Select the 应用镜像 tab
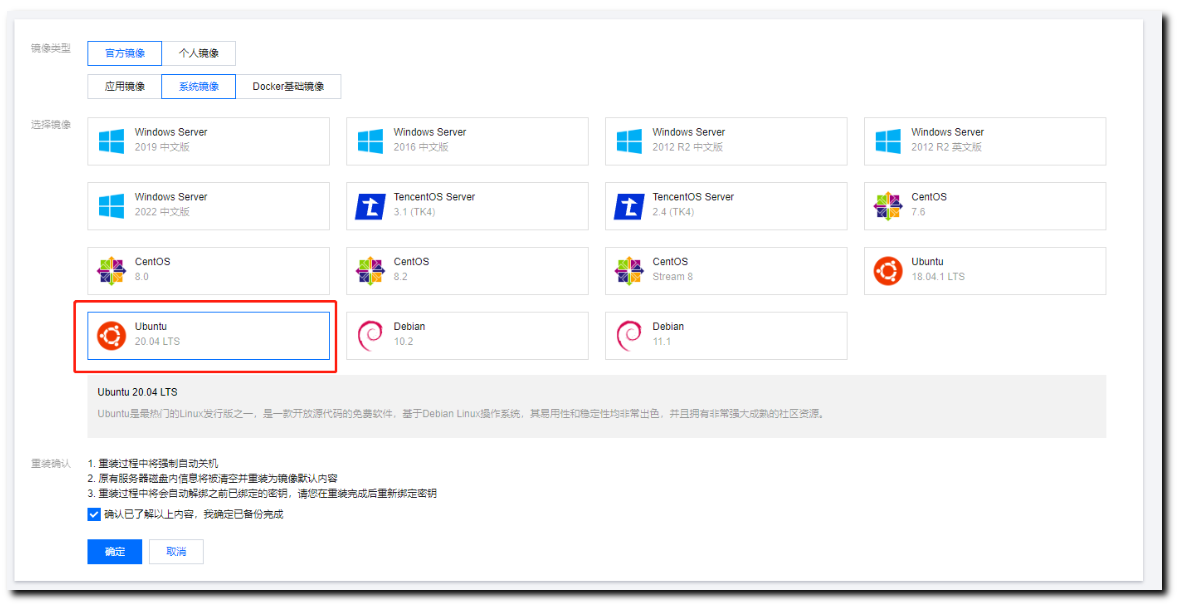The width and height of the screenshot is (1180, 604). (x=124, y=87)
